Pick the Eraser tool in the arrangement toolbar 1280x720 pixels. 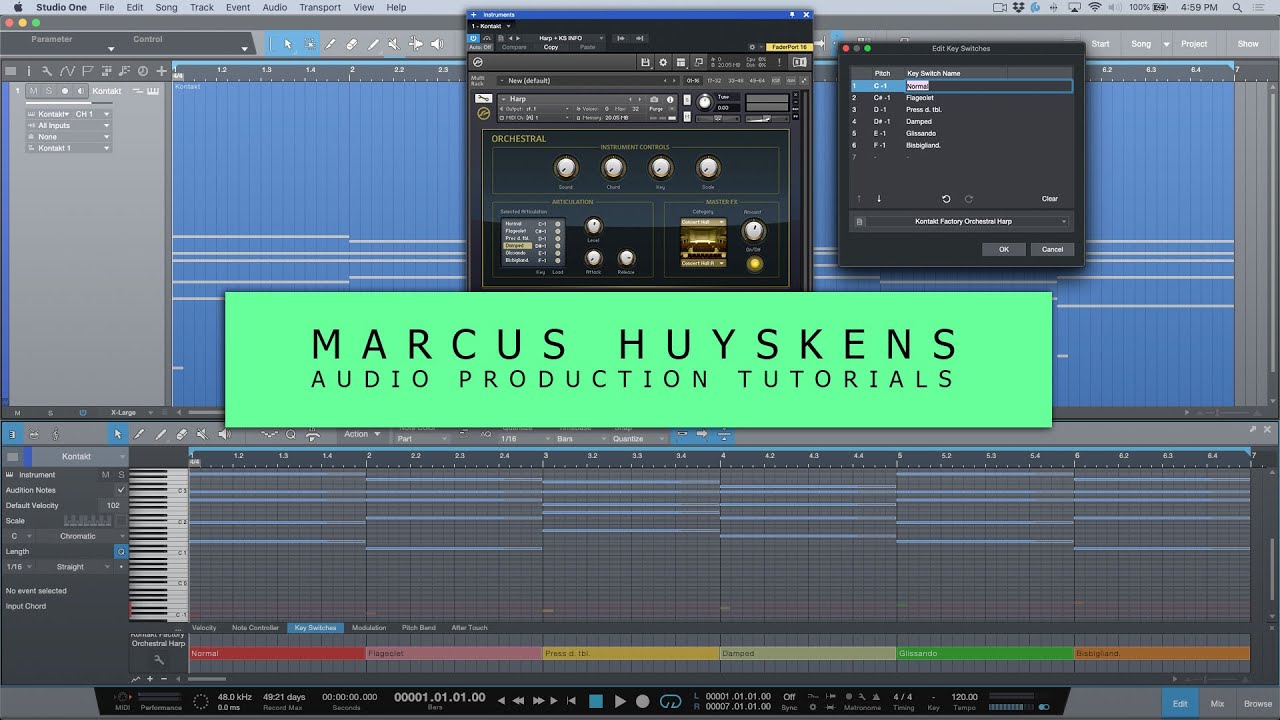coord(351,44)
